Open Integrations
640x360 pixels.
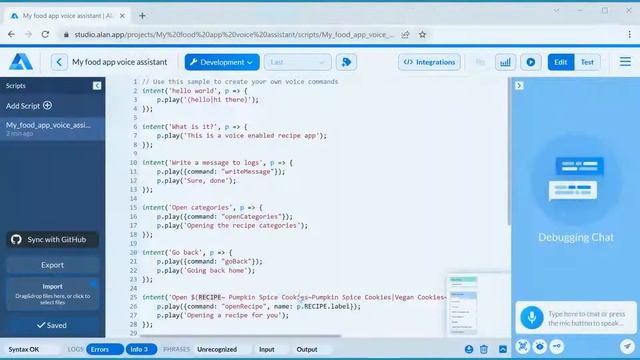click(429, 62)
